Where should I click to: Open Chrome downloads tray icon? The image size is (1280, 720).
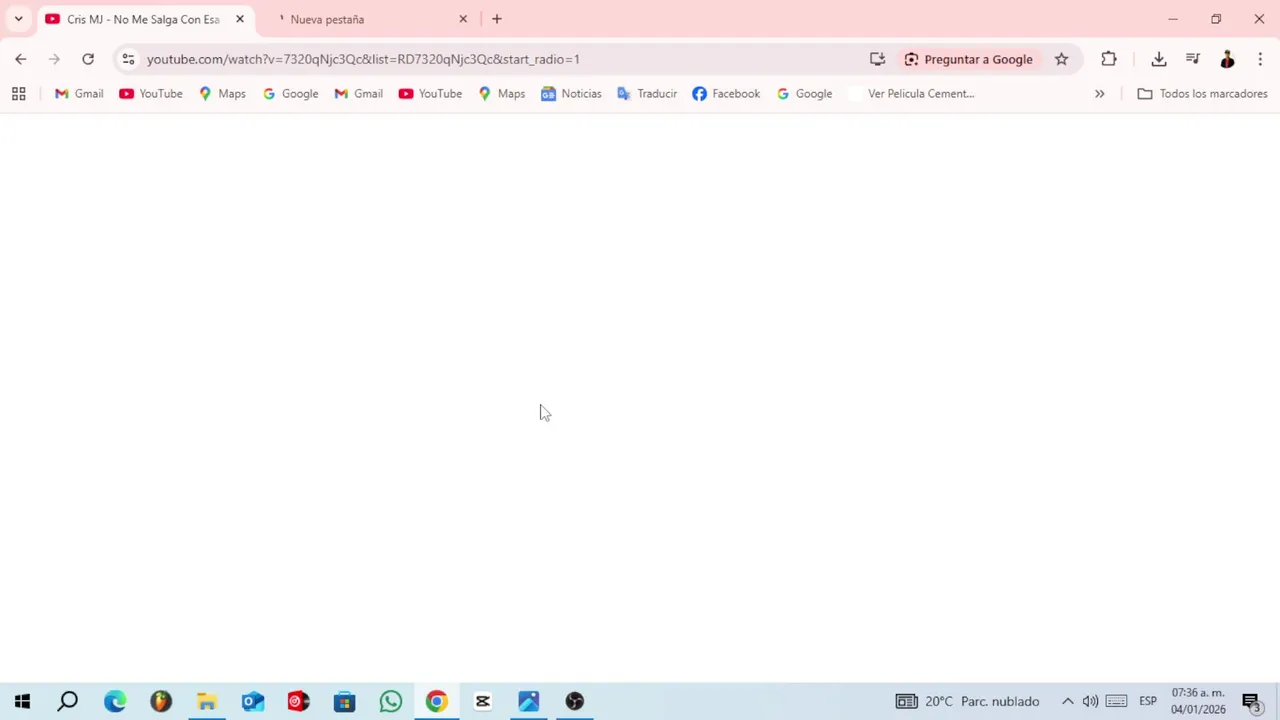coord(1159,59)
